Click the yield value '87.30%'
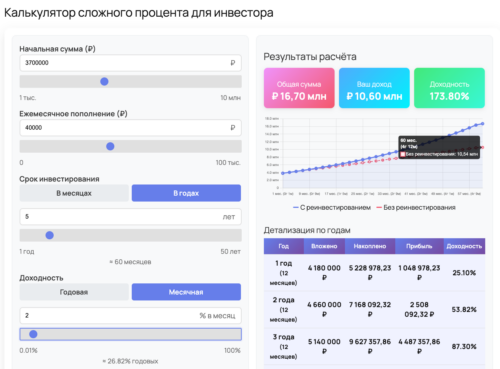 [464, 347]
